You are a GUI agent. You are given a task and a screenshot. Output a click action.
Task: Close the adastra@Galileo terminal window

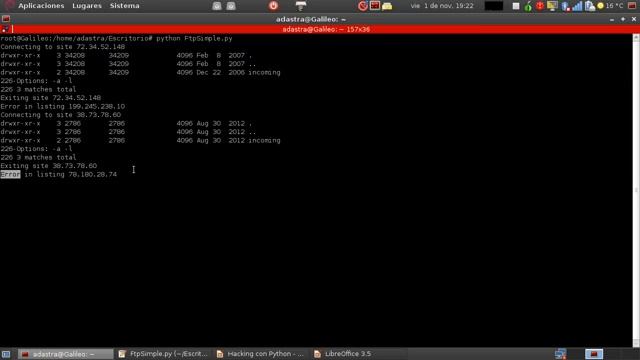coord(634,19)
